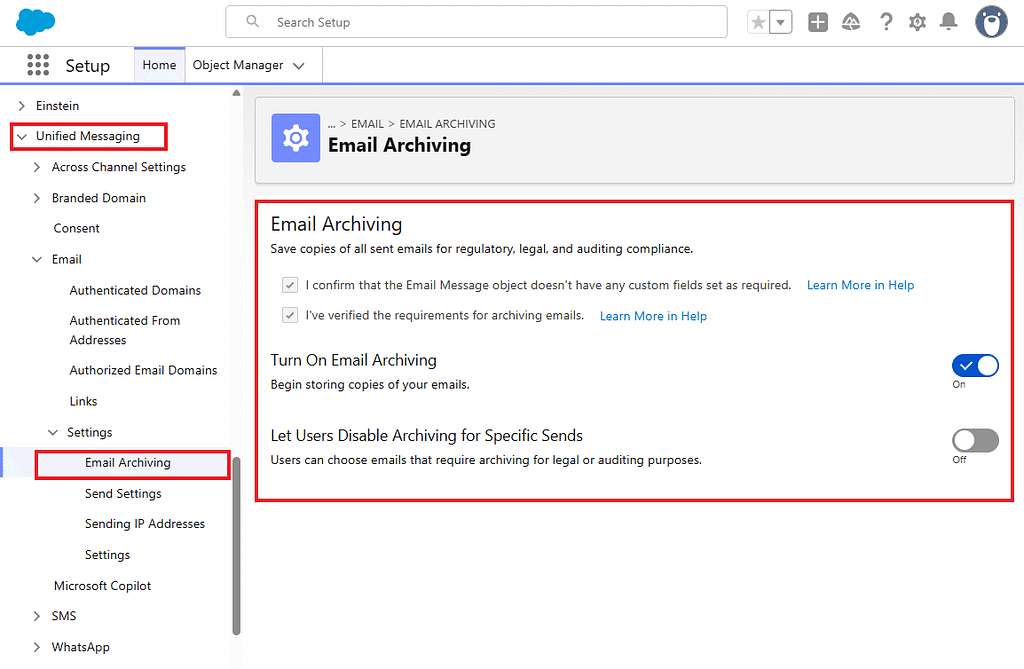
Task: Expand the Einstein tree node
Action: click(22, 106)
